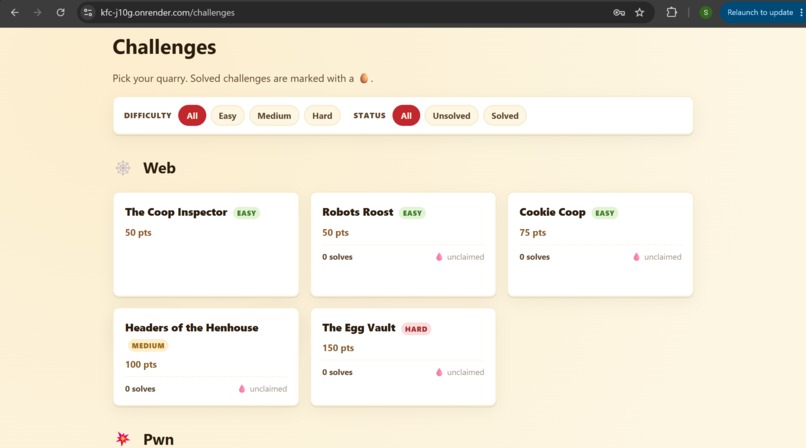
Task: Filter challenges by Medium difficulty
Action: point(274,116)
